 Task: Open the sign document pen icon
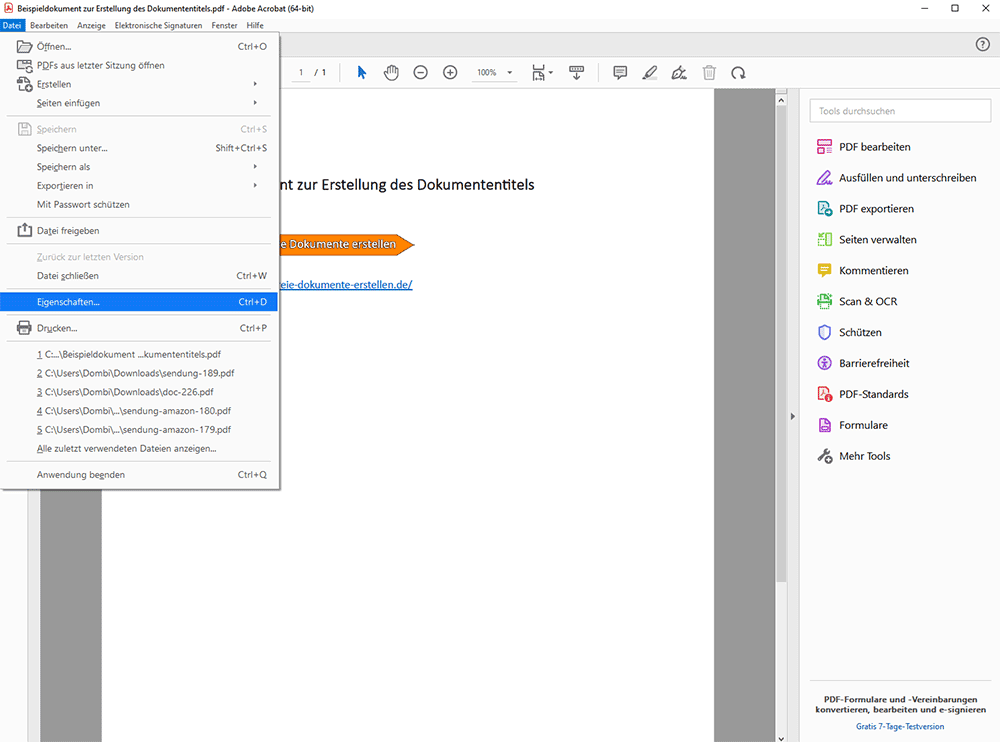(x=679, y=73)
